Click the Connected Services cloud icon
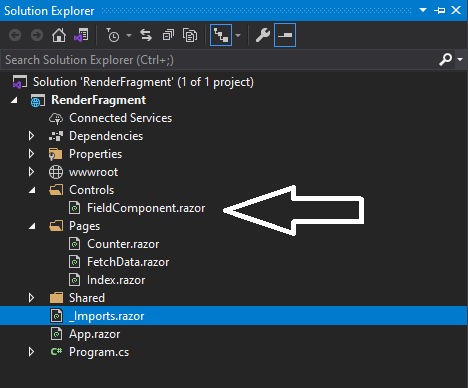 [56, 118]
